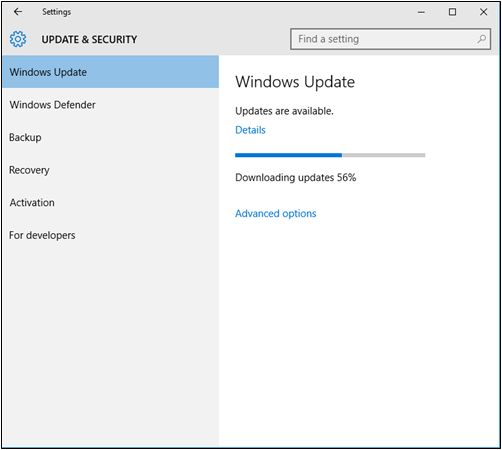Click the magnifier search icon
502x450 pixels.
click(x=481, y=39)
